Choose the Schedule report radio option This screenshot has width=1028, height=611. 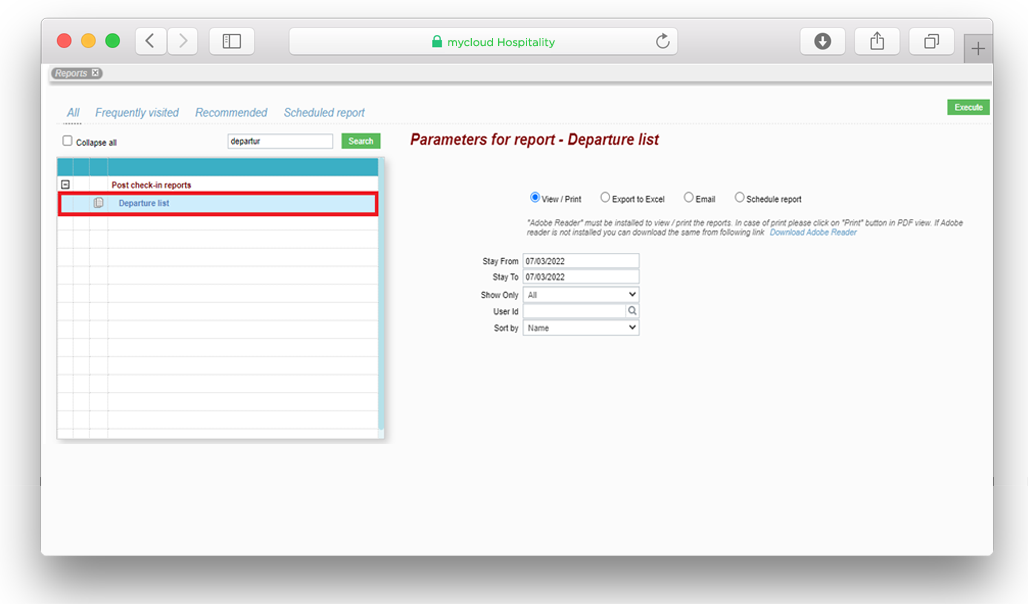pyautogui.click(x=740, y=198)
